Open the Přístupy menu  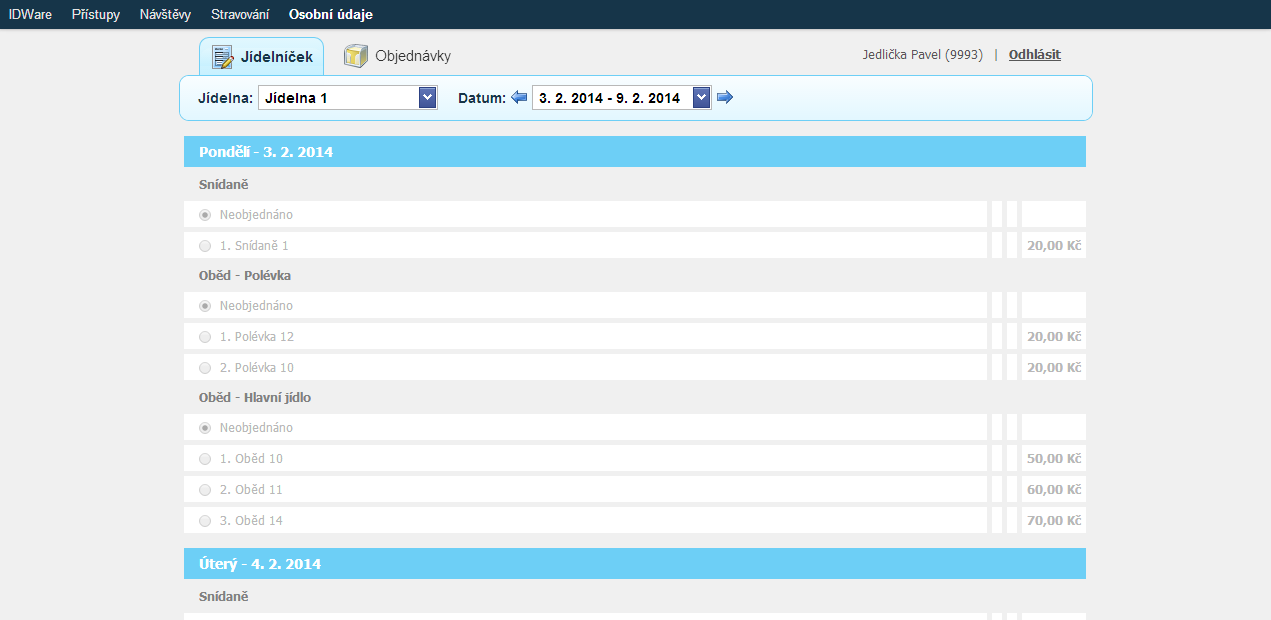96,15
